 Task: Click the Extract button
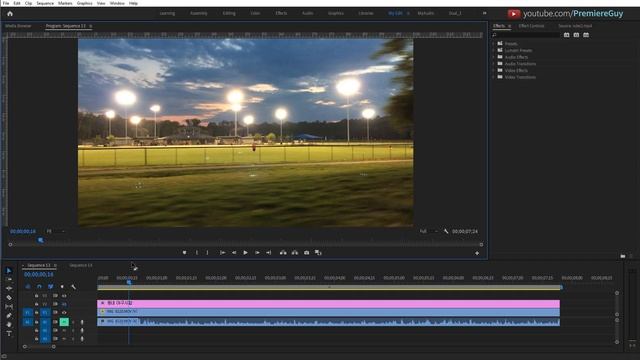(x=295, y=253)
